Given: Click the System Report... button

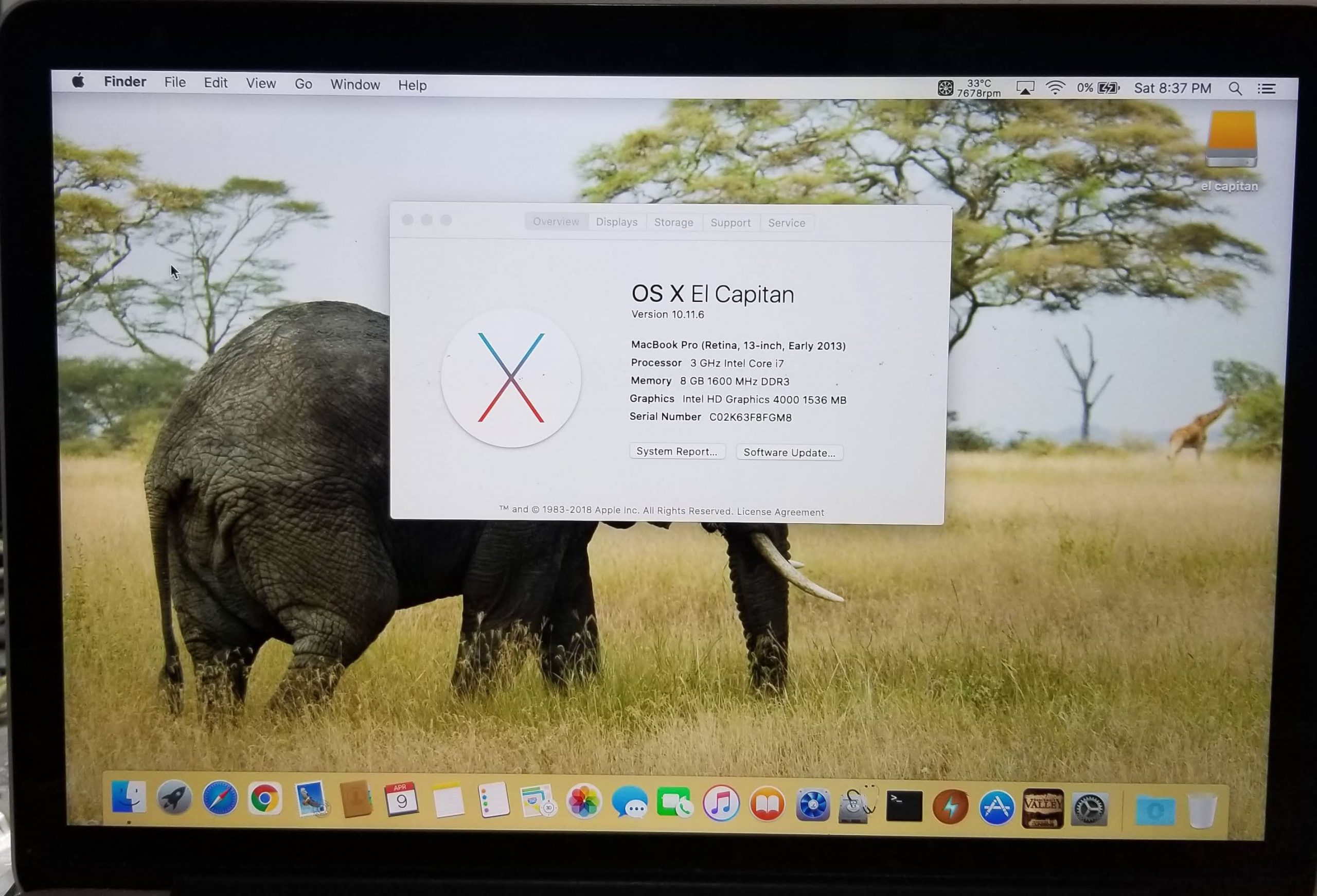Looking at the screenshot, I should click(x=677, y=451).
